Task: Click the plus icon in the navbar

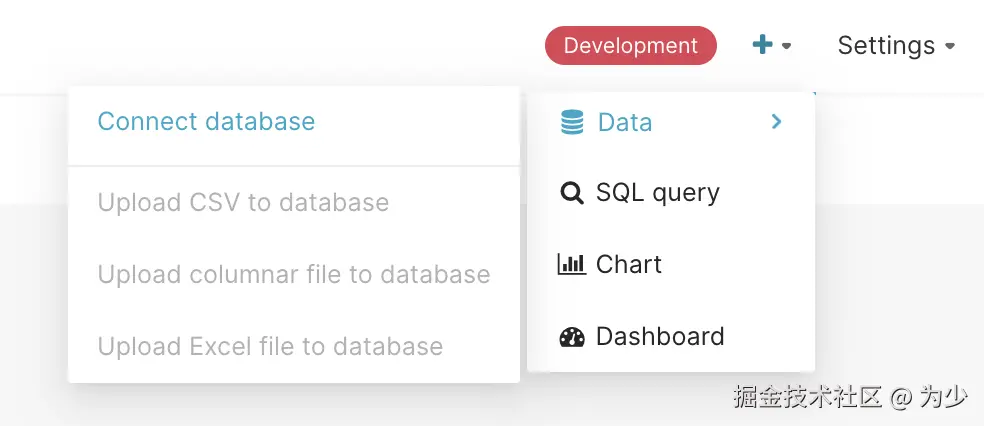Action: 762,45
